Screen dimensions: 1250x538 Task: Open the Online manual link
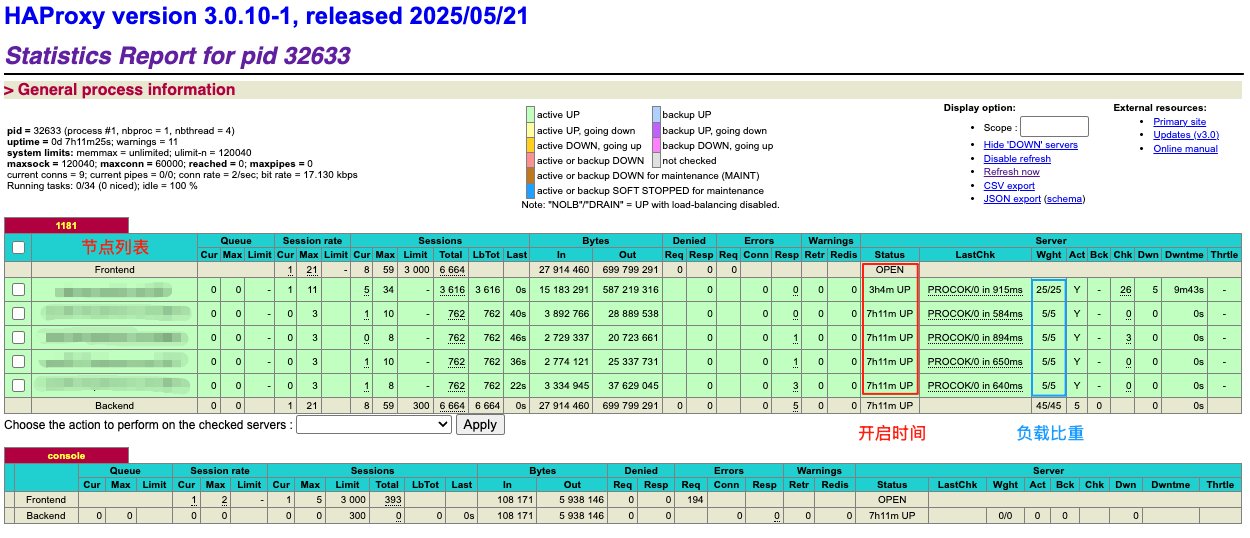click(x=1185, y=149)
